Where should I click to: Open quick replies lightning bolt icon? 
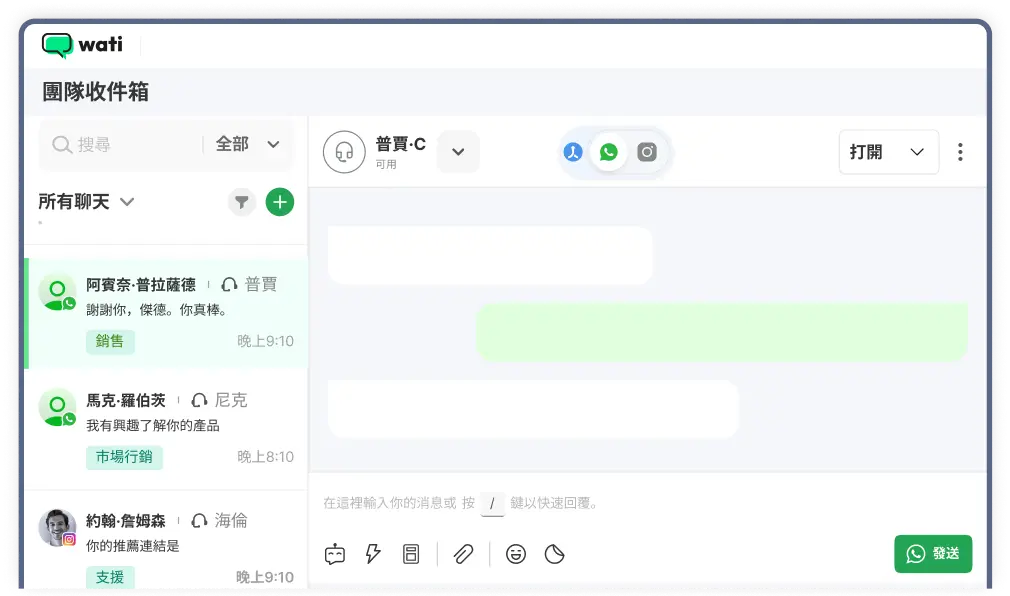(x=373, y=554)
